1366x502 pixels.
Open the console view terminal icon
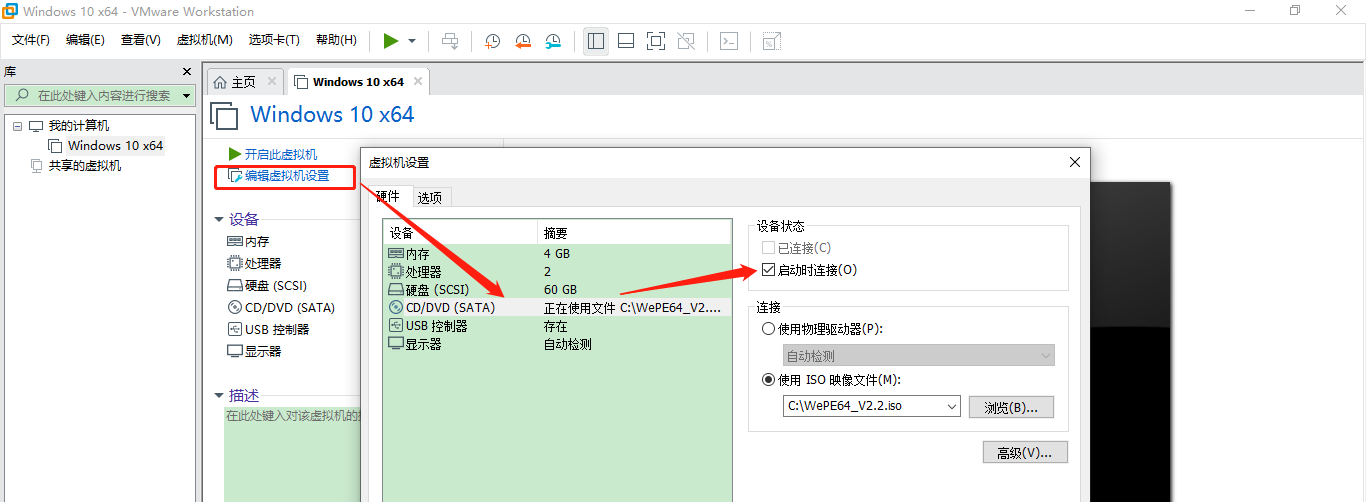[730, 41]
